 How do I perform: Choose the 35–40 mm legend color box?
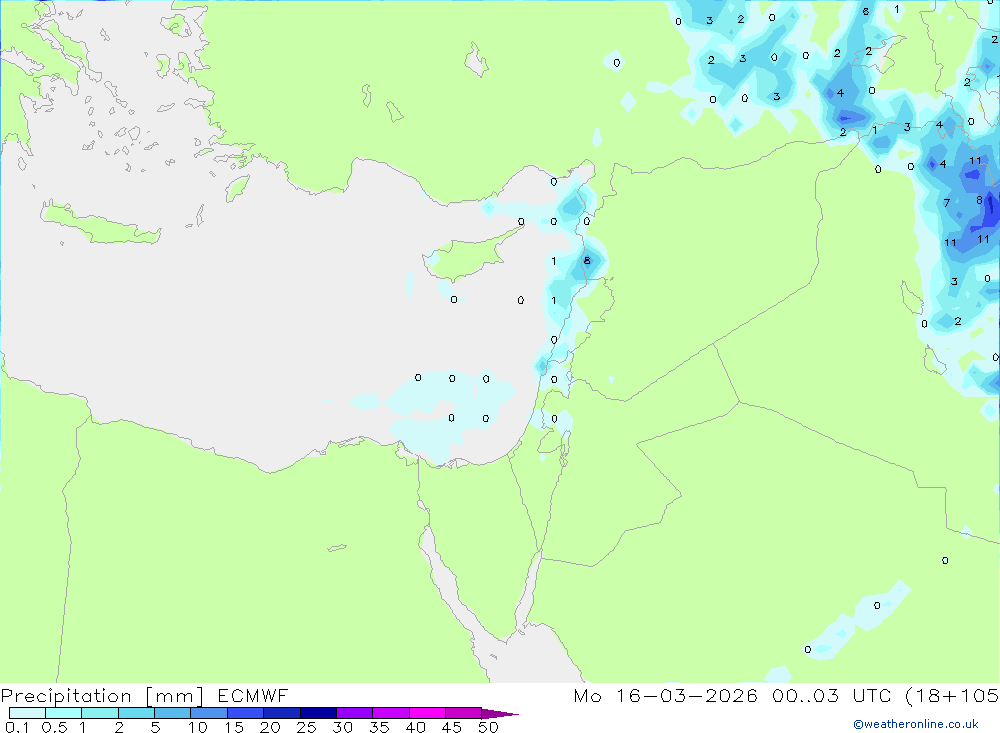390,713
